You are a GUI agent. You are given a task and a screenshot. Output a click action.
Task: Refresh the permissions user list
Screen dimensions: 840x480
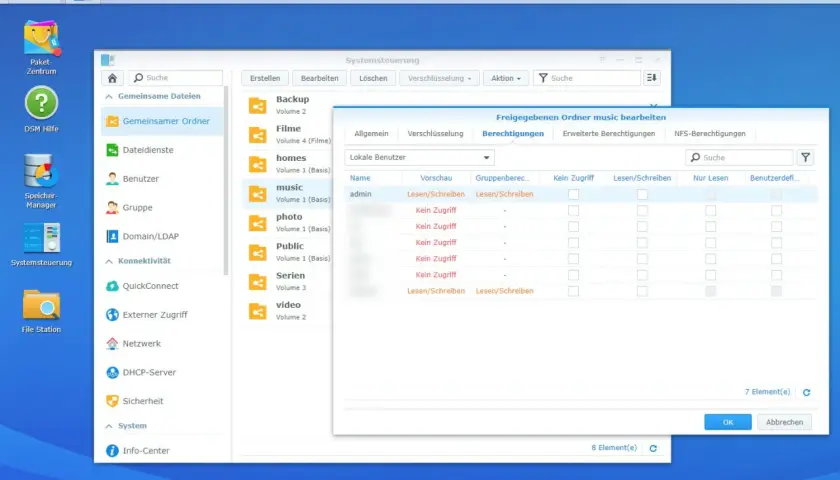click(x=806, y=393)
